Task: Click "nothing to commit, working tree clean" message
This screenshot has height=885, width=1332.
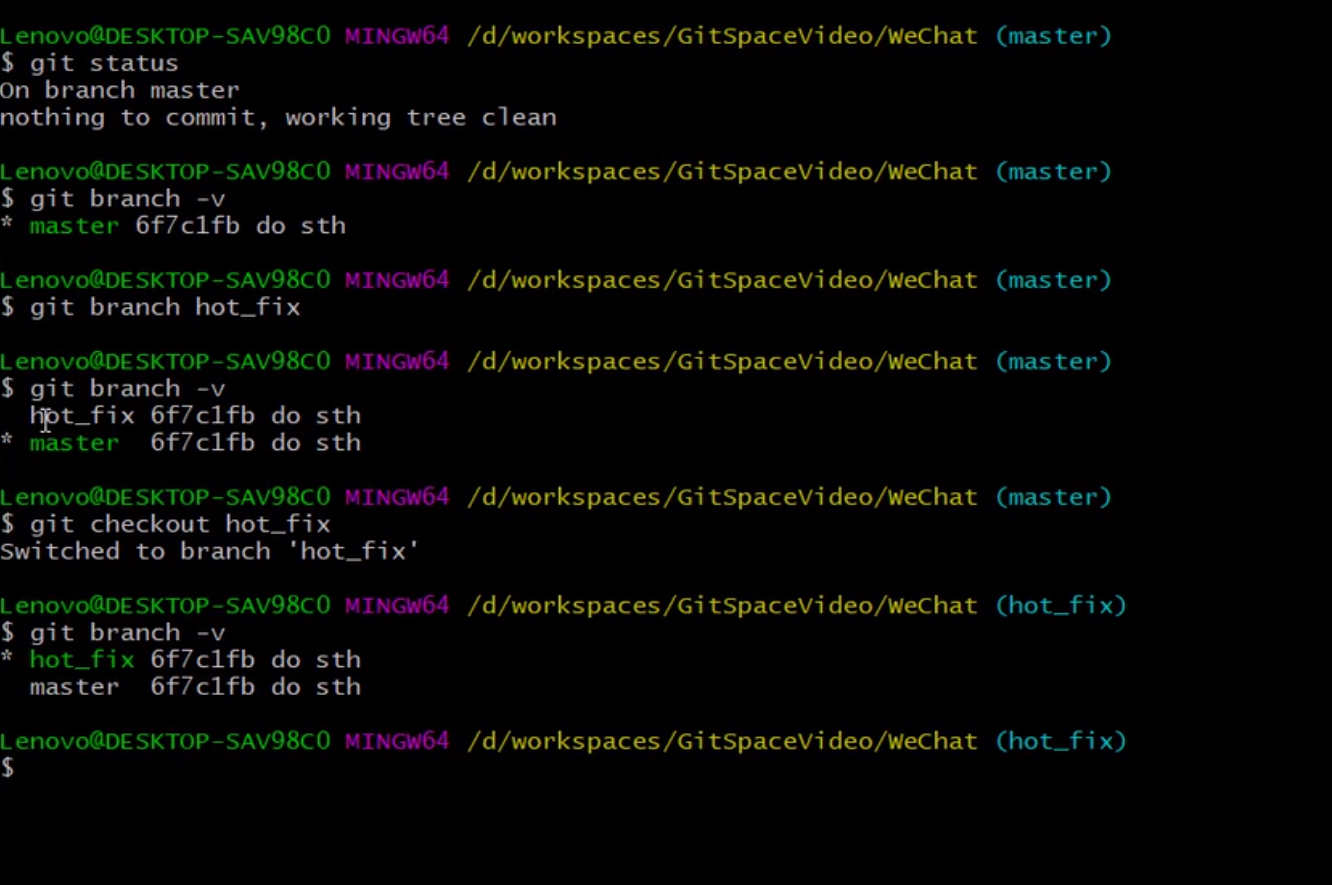Action: click(x=278, y=118)
